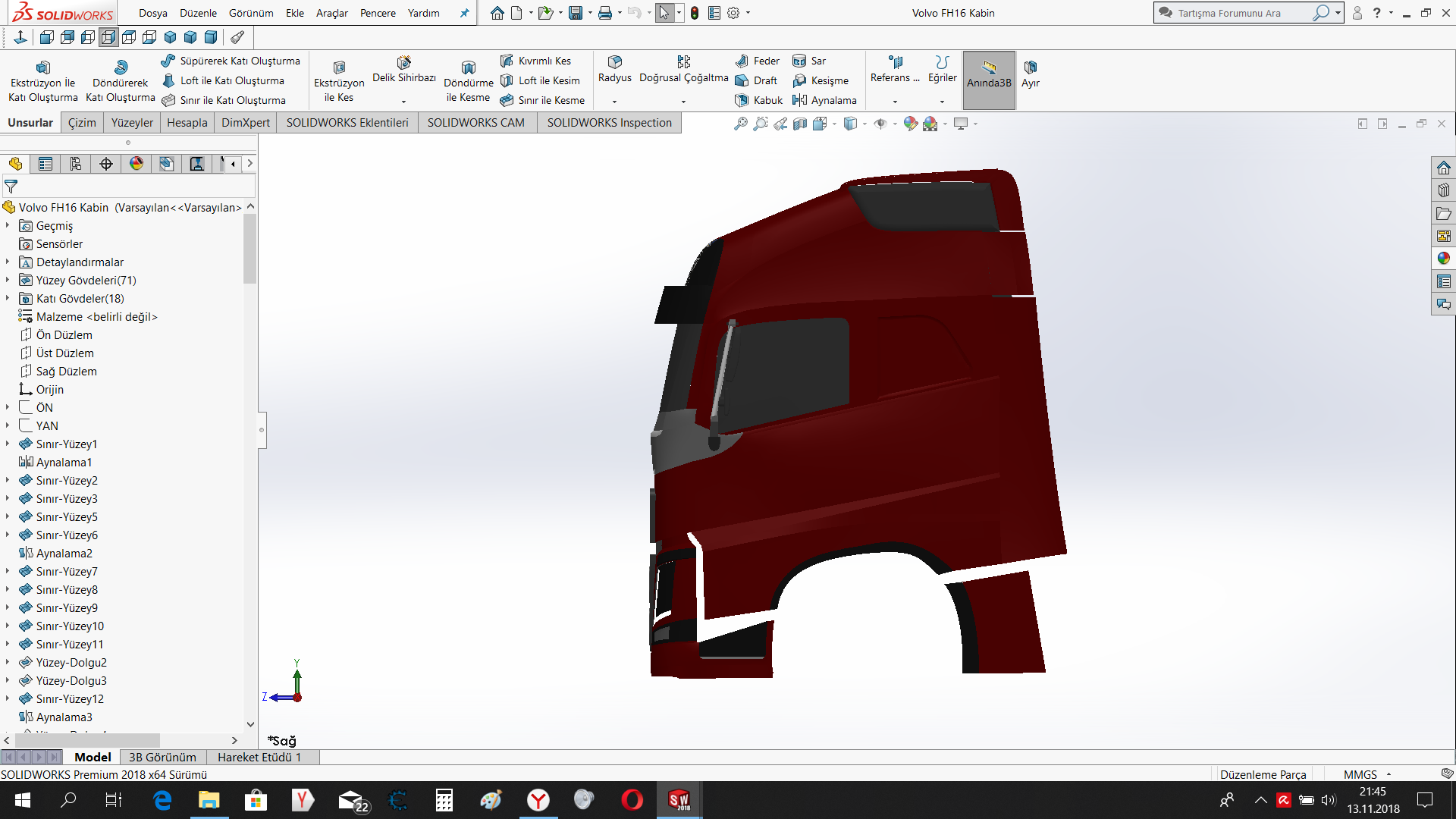Select Döndürme ile Kesme tool
Viewport: 1456px width, 819px height.
(x=468, y=81)
